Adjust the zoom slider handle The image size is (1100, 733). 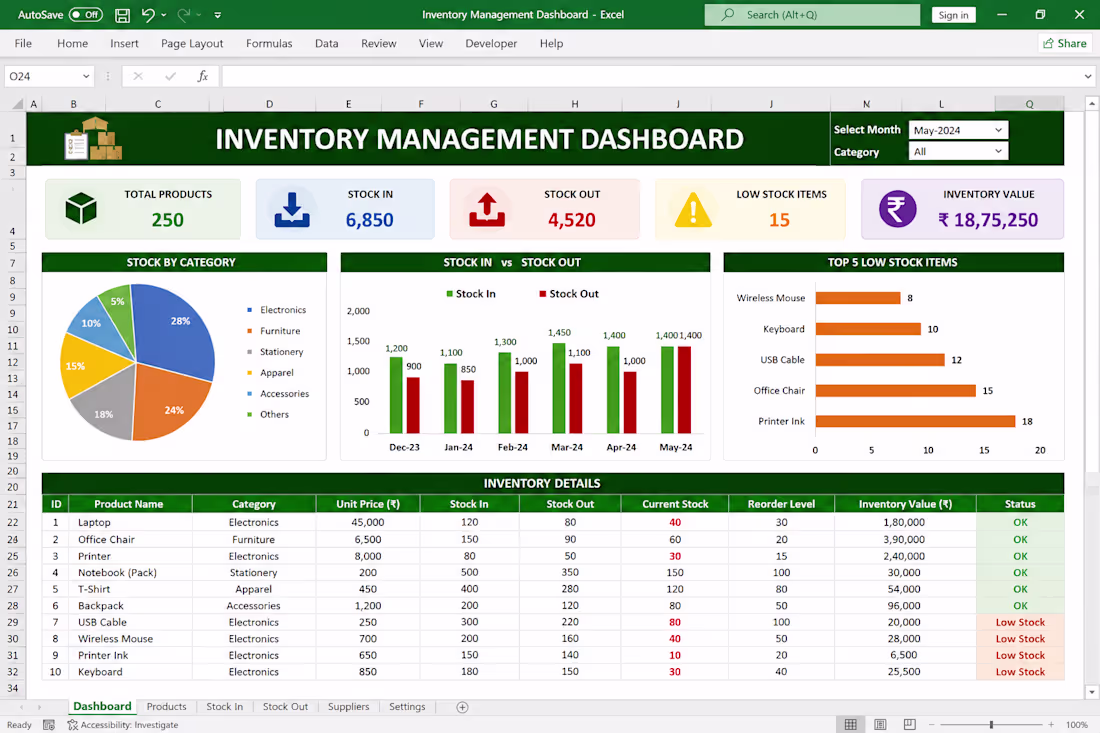point(991,725)
